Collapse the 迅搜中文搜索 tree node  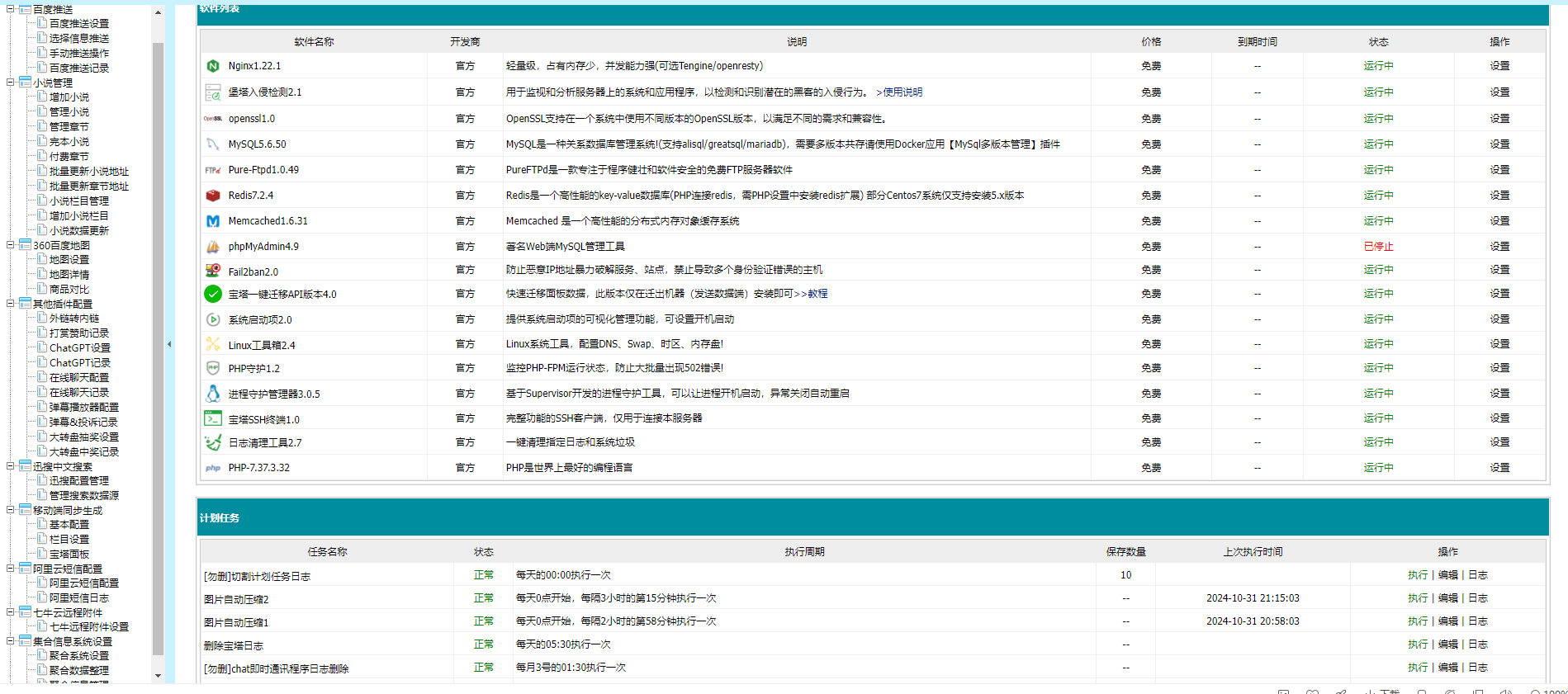tap(11, 466)
